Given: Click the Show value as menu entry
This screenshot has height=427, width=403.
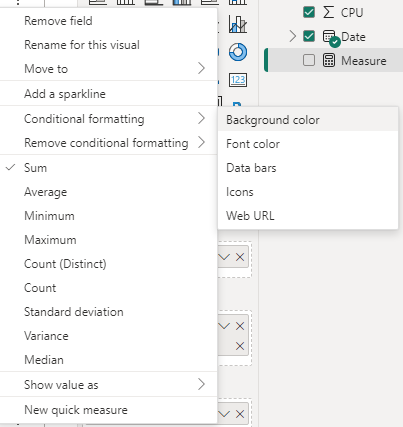Looking at the screenshot, I should pyautogui.click(x=109, y=385).
